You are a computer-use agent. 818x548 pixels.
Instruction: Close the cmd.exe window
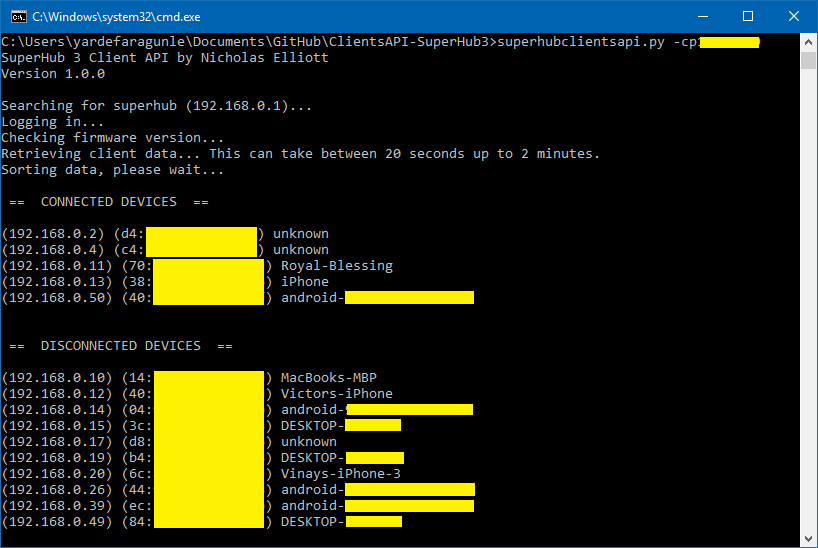[793, 17]
